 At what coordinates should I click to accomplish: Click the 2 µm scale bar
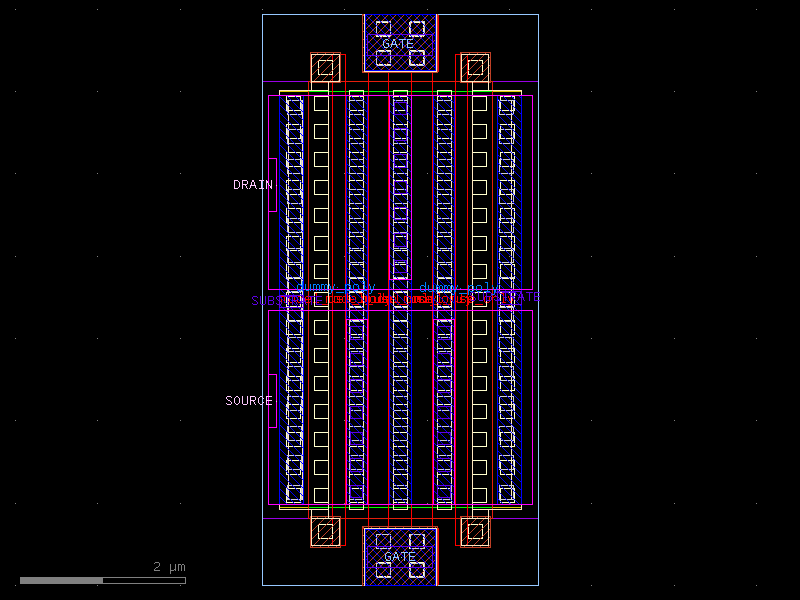click(x=65, y=578)
